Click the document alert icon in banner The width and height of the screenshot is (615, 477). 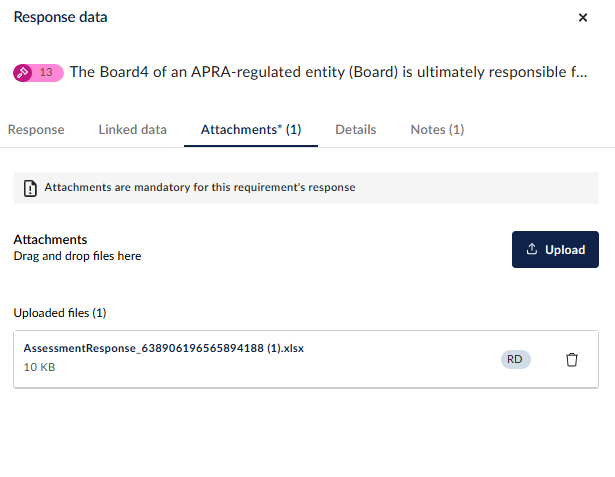(x=30, y=188)
